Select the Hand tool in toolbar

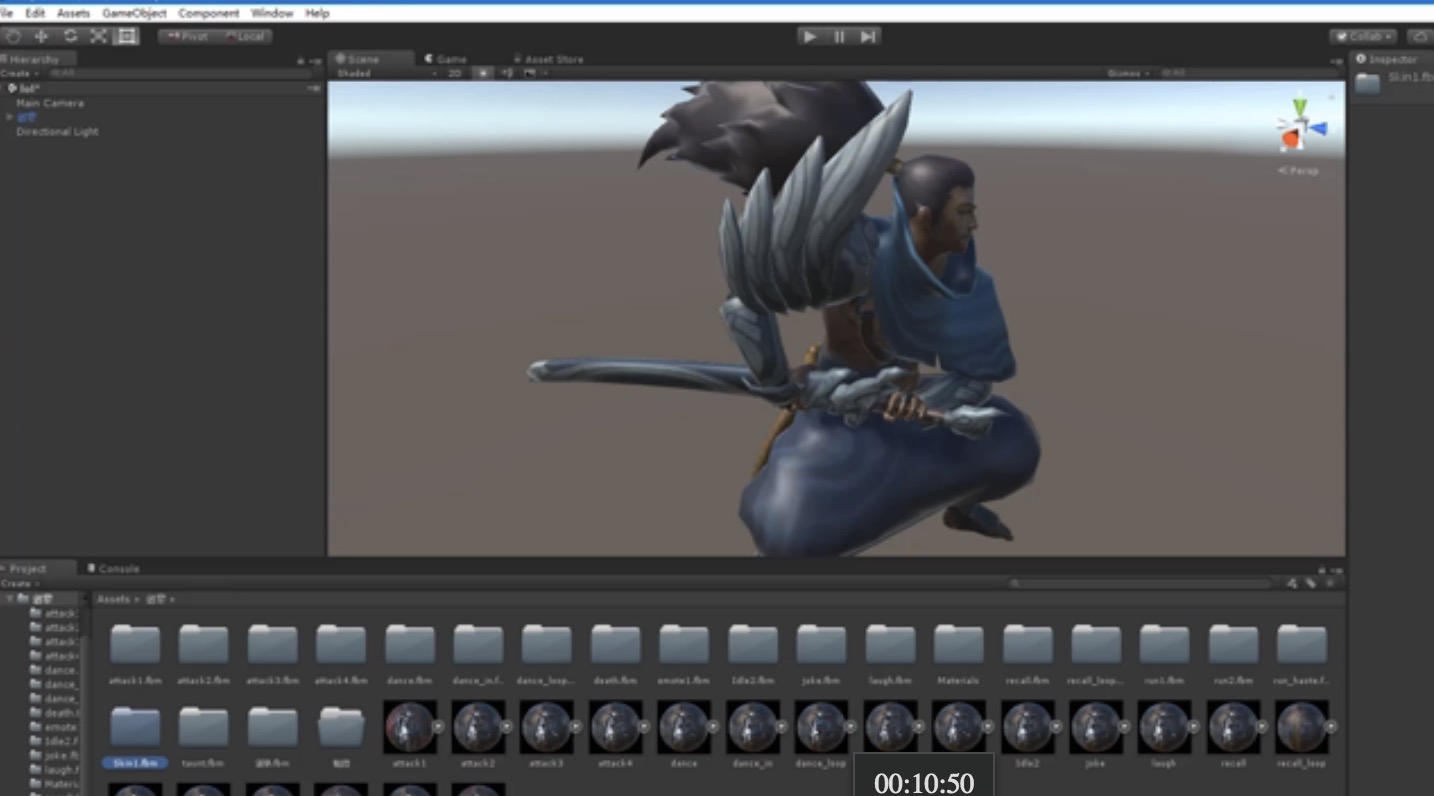point(14,36)
